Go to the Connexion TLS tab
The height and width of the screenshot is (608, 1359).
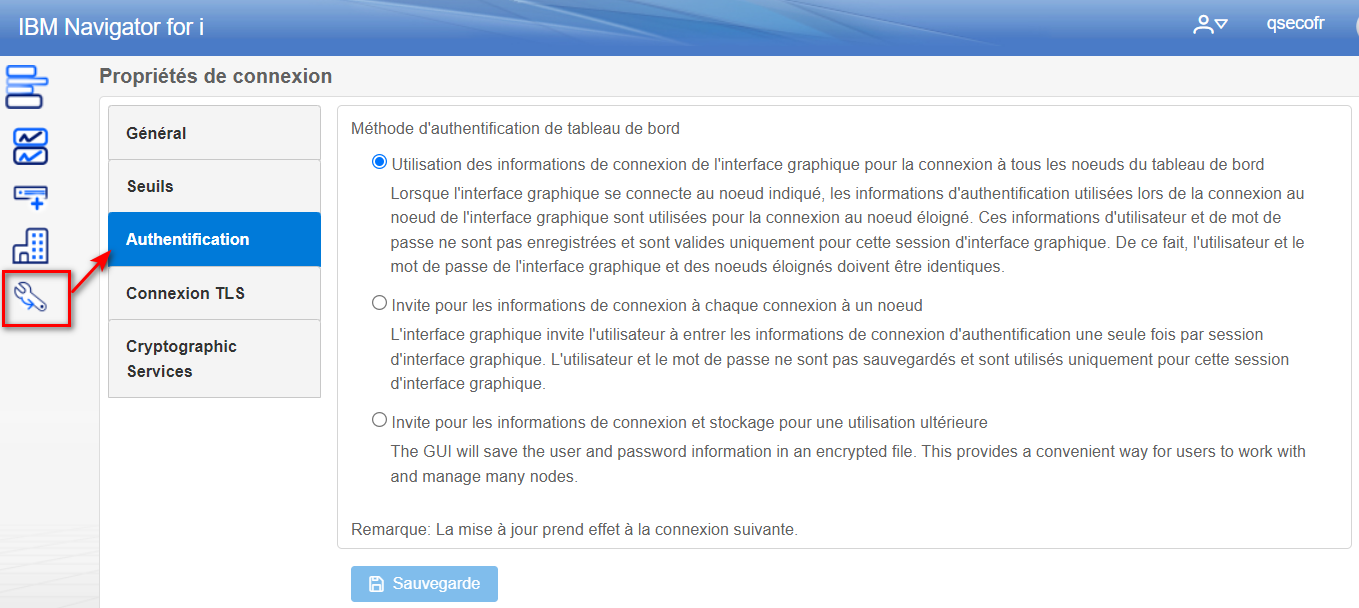click(x=214, y=293)
